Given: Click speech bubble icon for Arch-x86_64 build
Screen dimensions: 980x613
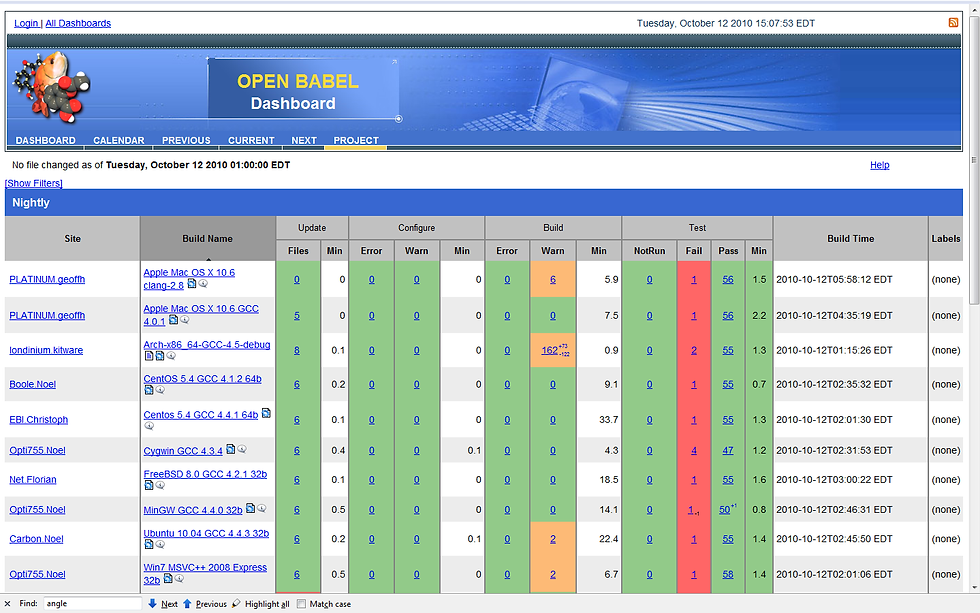Looking at the screenshot, I should point(171,356).
